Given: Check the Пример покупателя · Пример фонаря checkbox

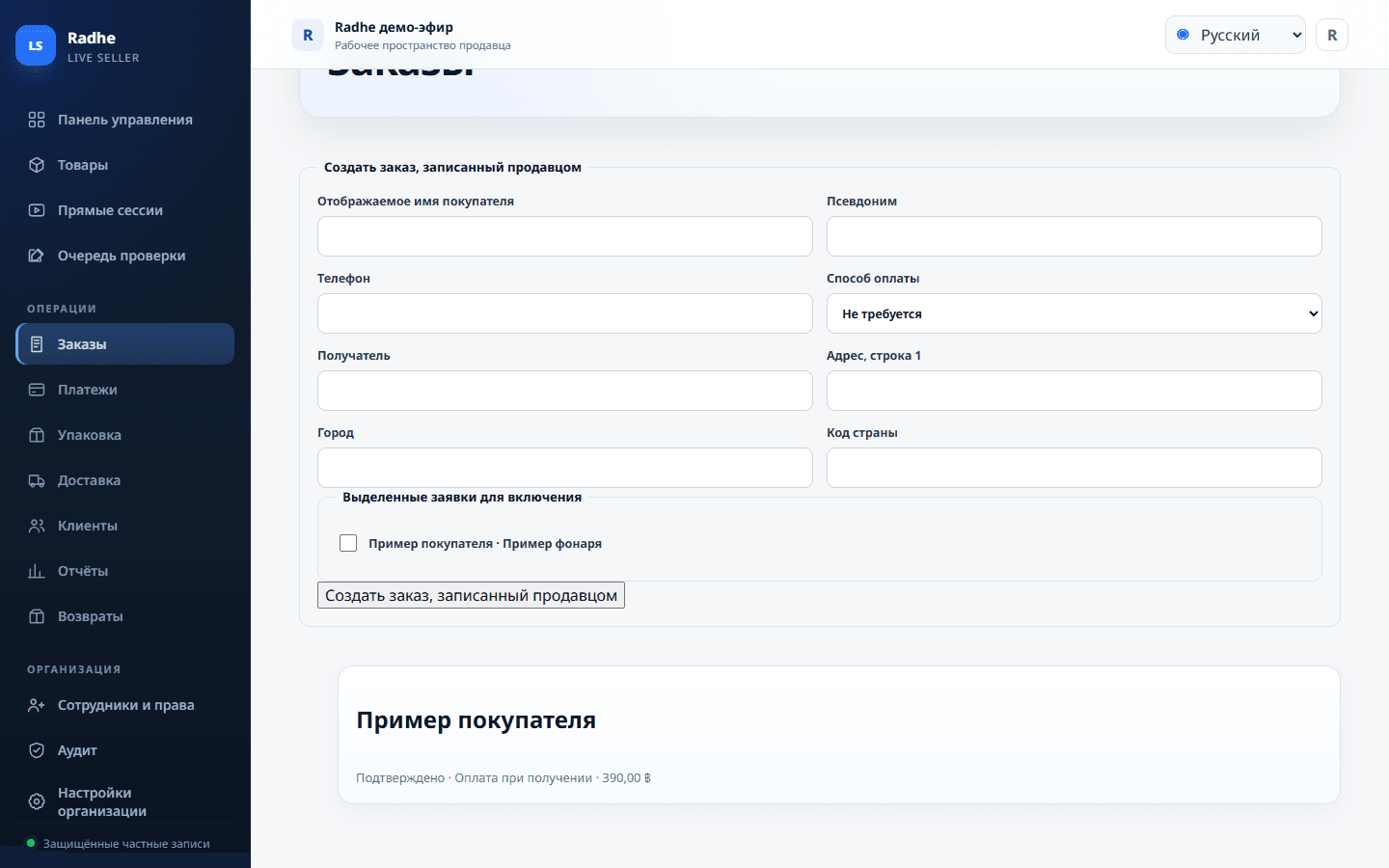Looking at the screenshot, I should coord(348,543).
